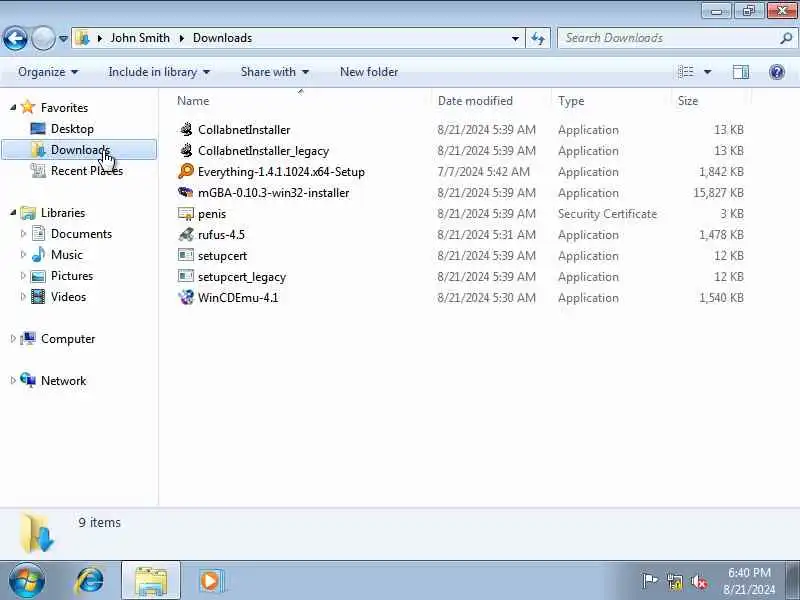Launch Internet Explorer from the taskbar

click(x=90, y=580)
